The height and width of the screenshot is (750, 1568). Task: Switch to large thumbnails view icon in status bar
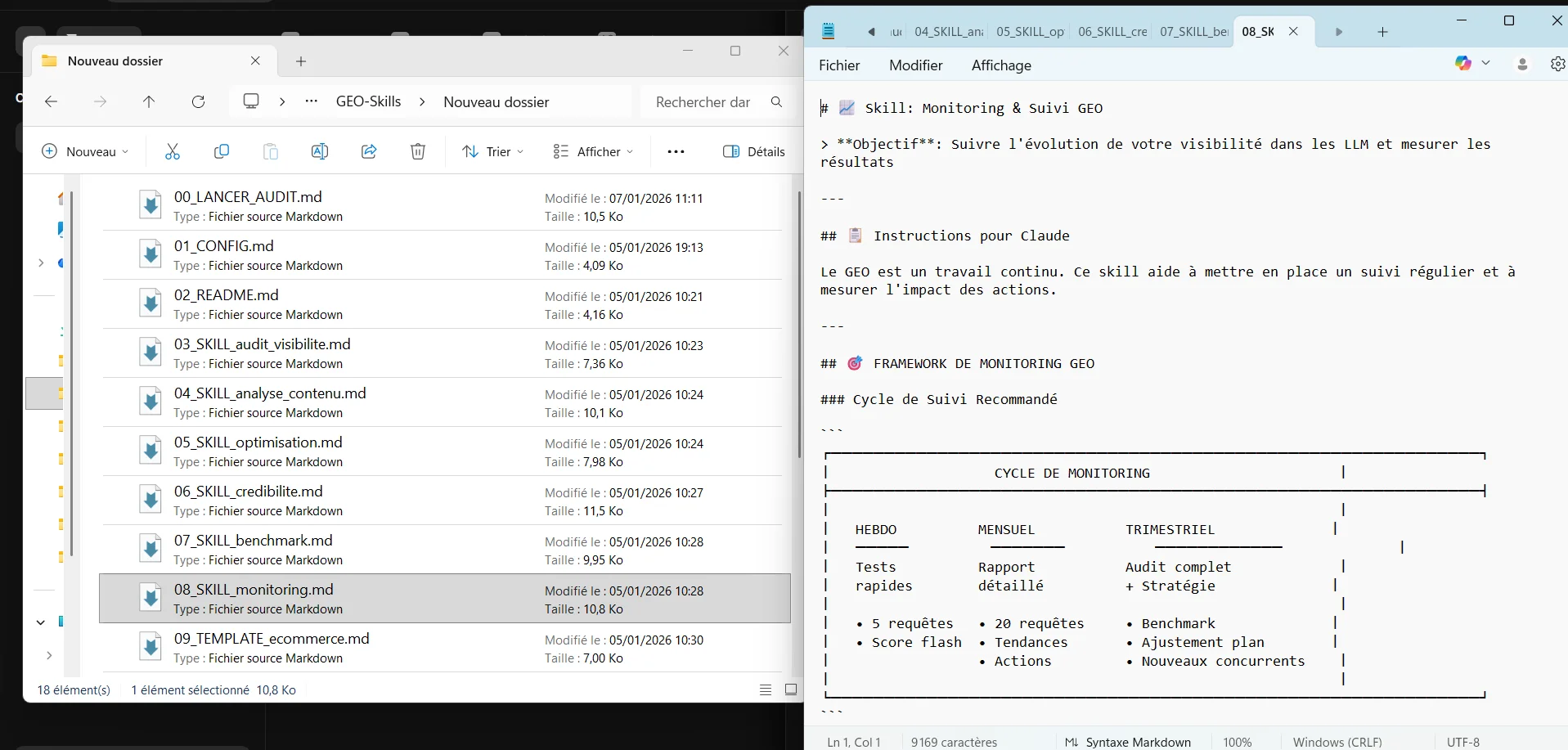point(791,689)
